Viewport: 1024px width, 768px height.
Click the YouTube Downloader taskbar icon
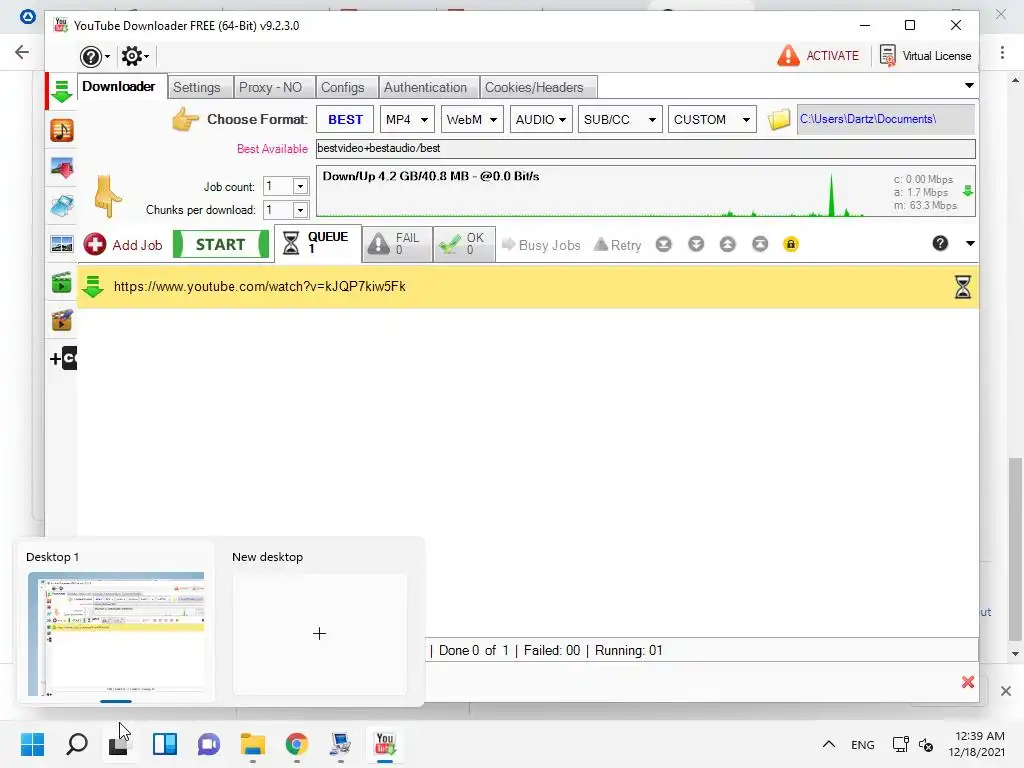point(385,744)
